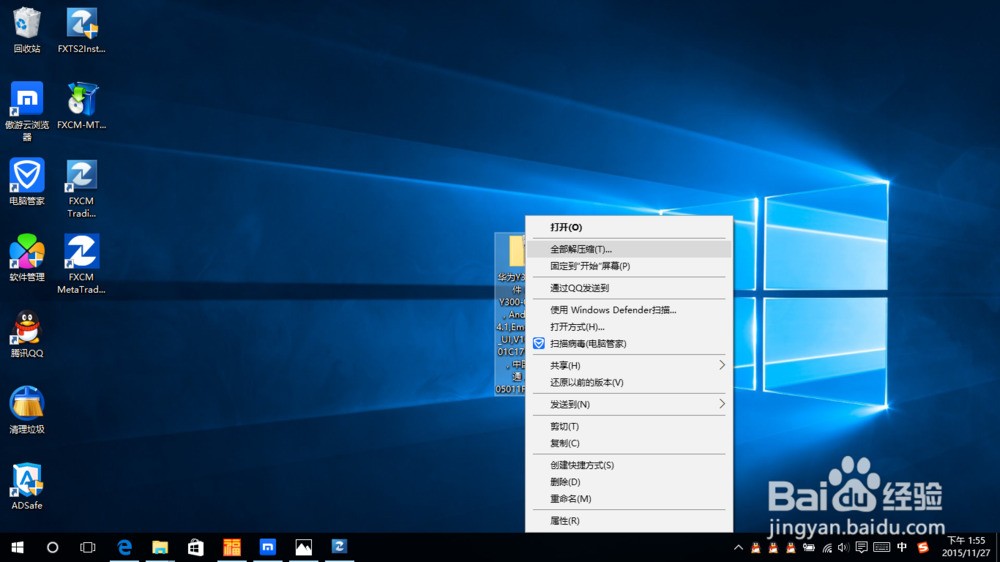Choose 创建快捷方式(S) menu entry
Screen dimensions: 1000x562
point(629,465)
